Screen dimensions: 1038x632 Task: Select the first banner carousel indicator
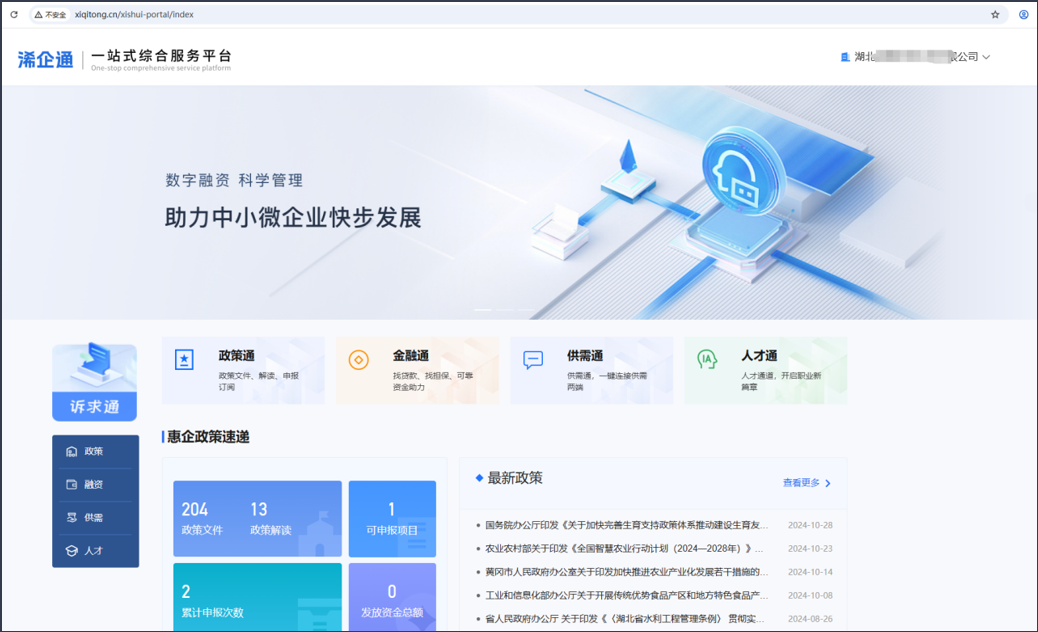(x=483, y=310)
